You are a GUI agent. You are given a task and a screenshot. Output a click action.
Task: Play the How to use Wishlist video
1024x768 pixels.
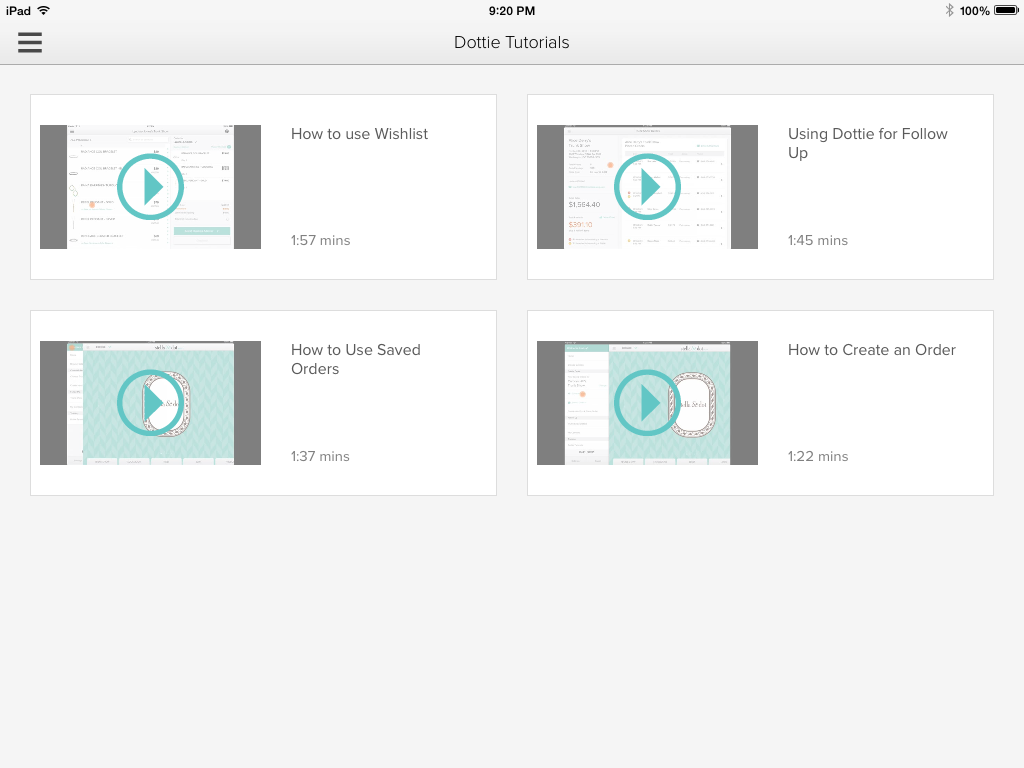(x=150, y=187)
